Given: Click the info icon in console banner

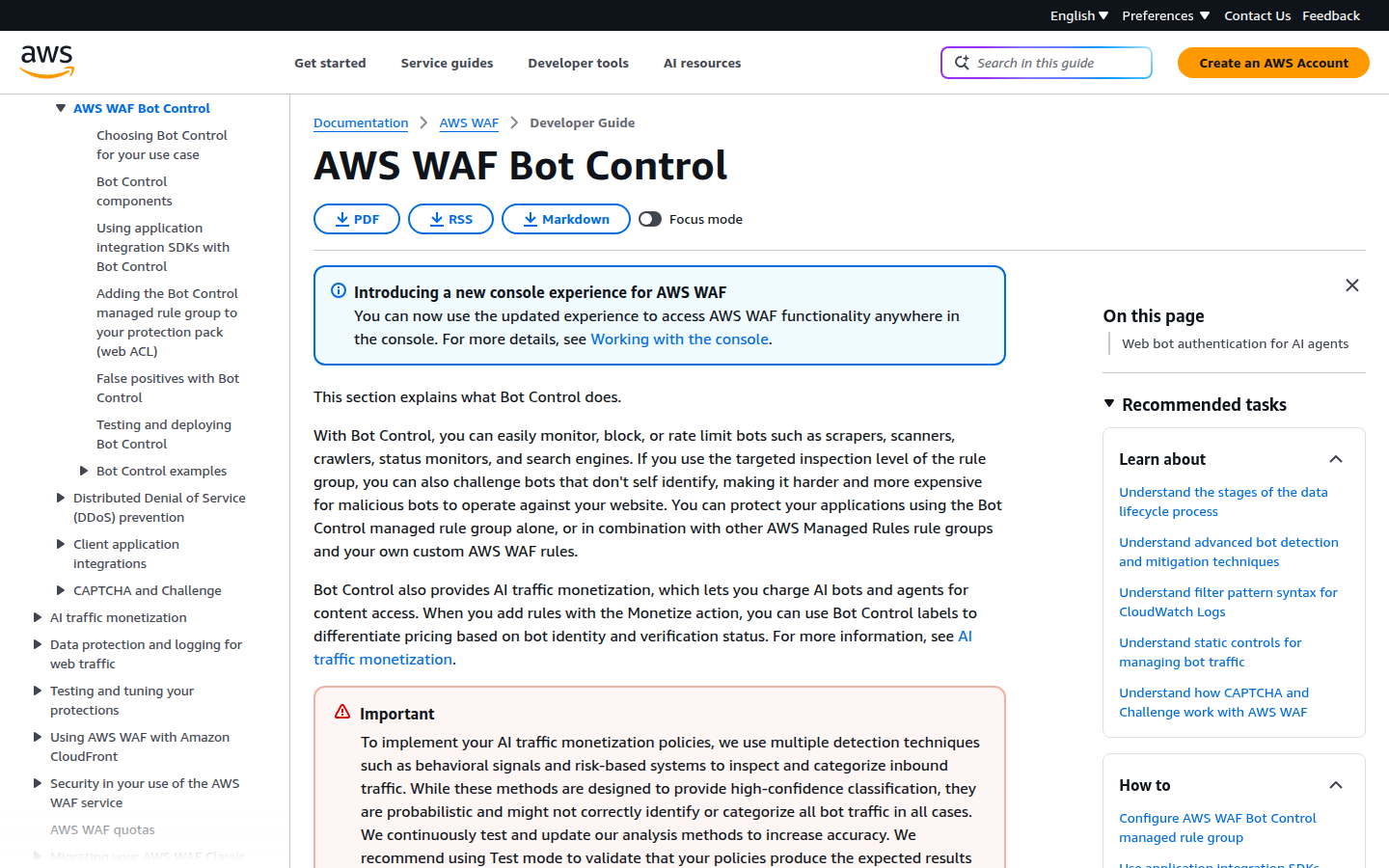Looking at the screenshot, I should click(339, 290).
